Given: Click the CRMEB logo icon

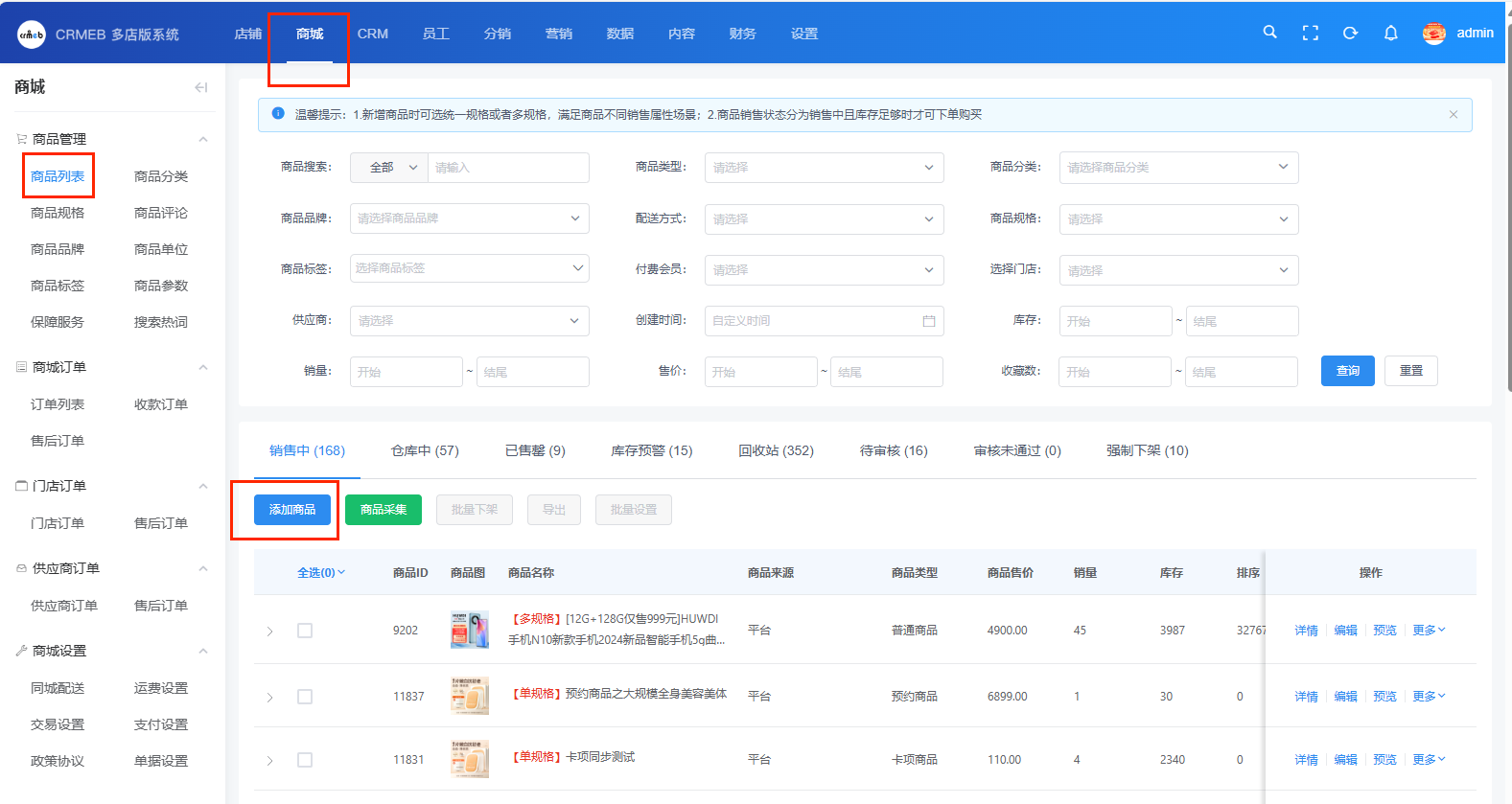Looking at the screenshot, I should (32, 34).
